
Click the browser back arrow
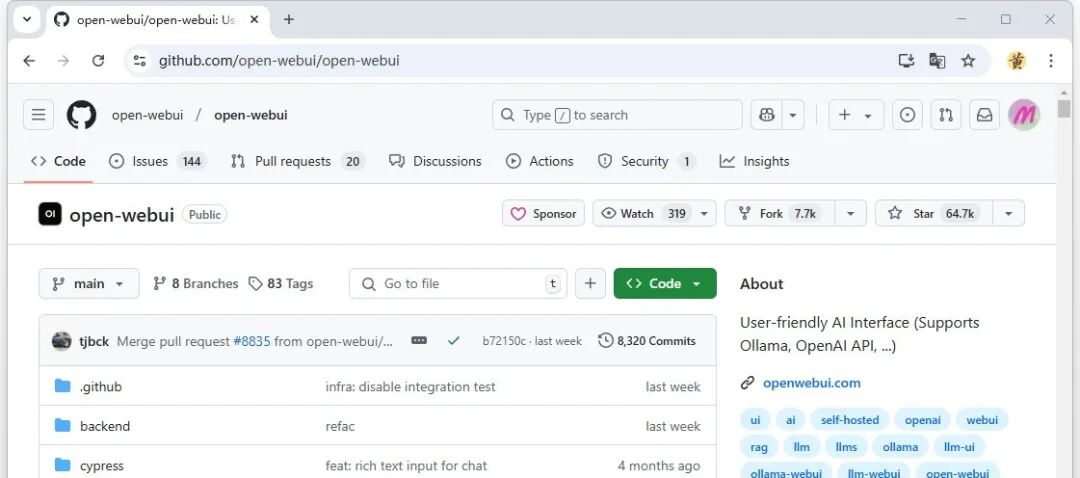(29, 61)
